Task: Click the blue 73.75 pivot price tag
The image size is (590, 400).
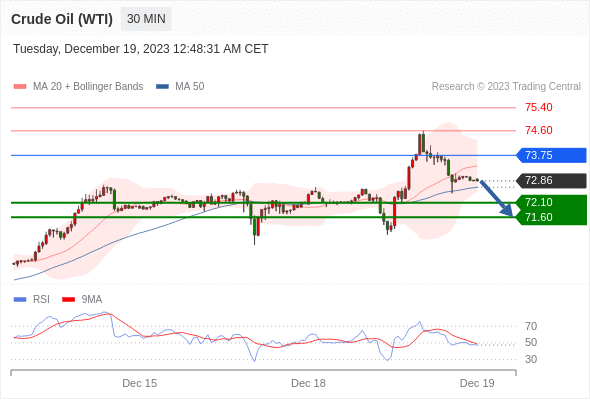Action: (x=551, y=155)
